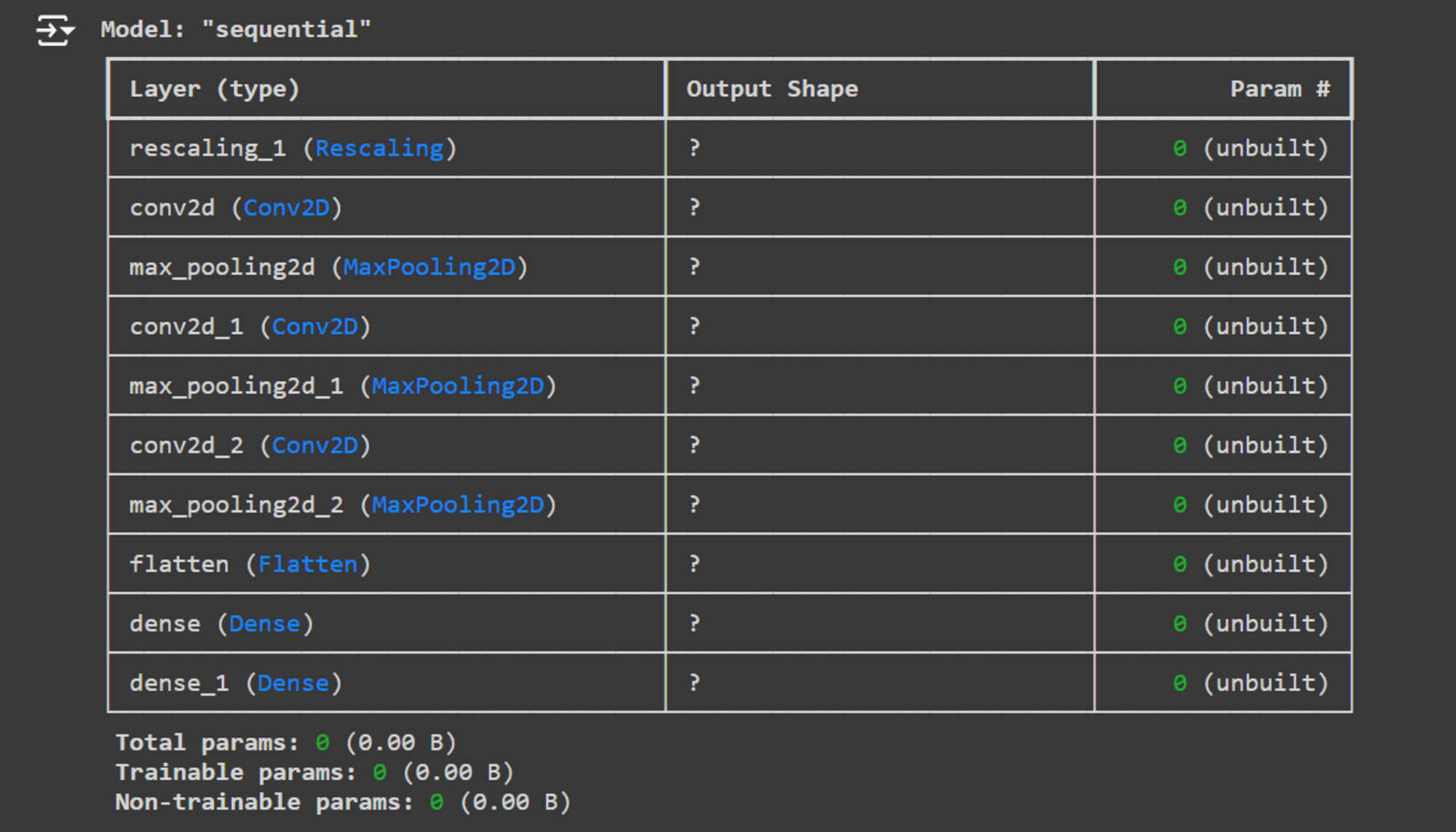Click the Total params: 0 (0.00 B) line
The width and height of the screenshot is (1456, 832).
286,743
